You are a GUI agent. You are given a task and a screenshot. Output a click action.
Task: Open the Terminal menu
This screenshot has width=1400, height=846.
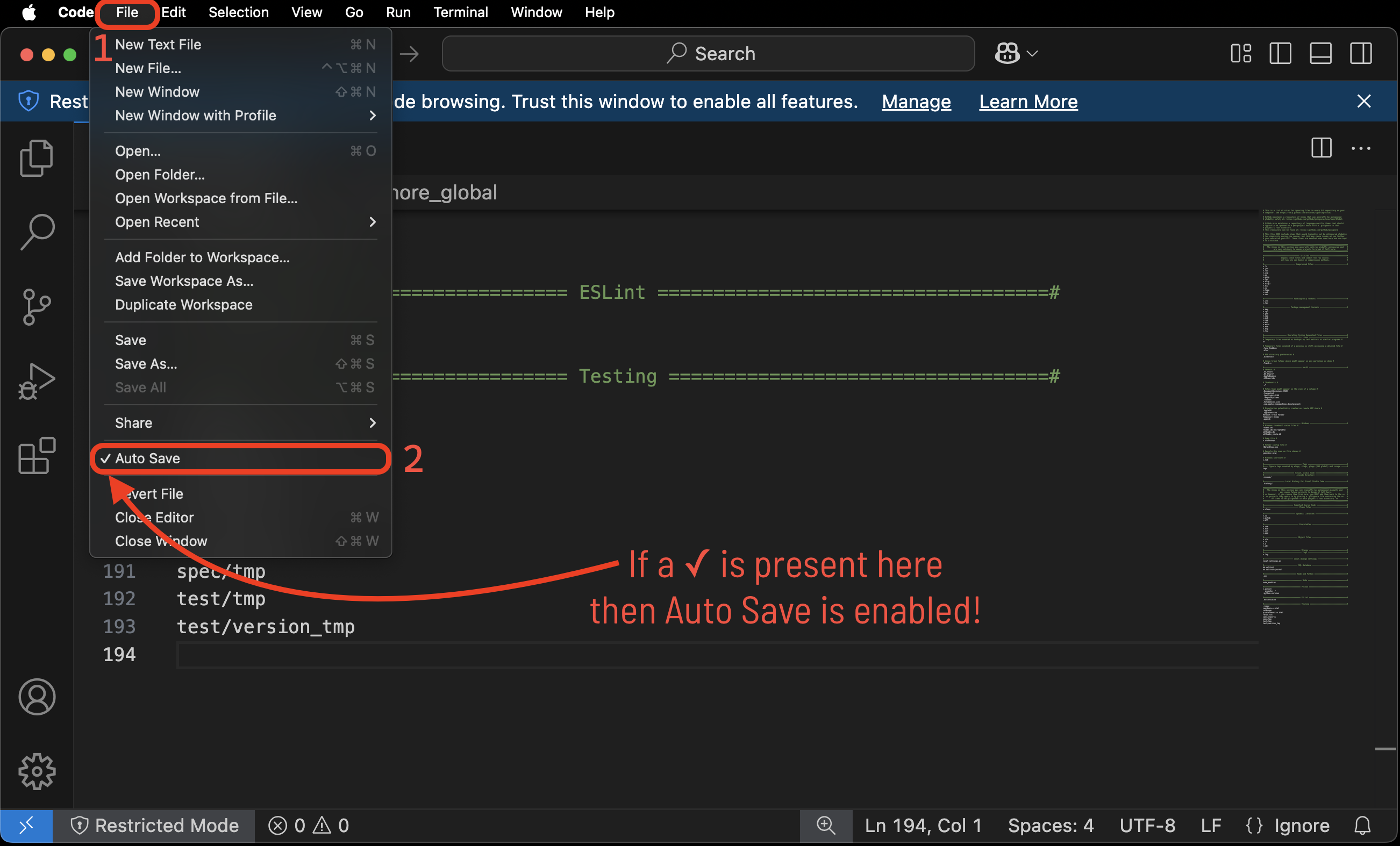pos(460,12)
